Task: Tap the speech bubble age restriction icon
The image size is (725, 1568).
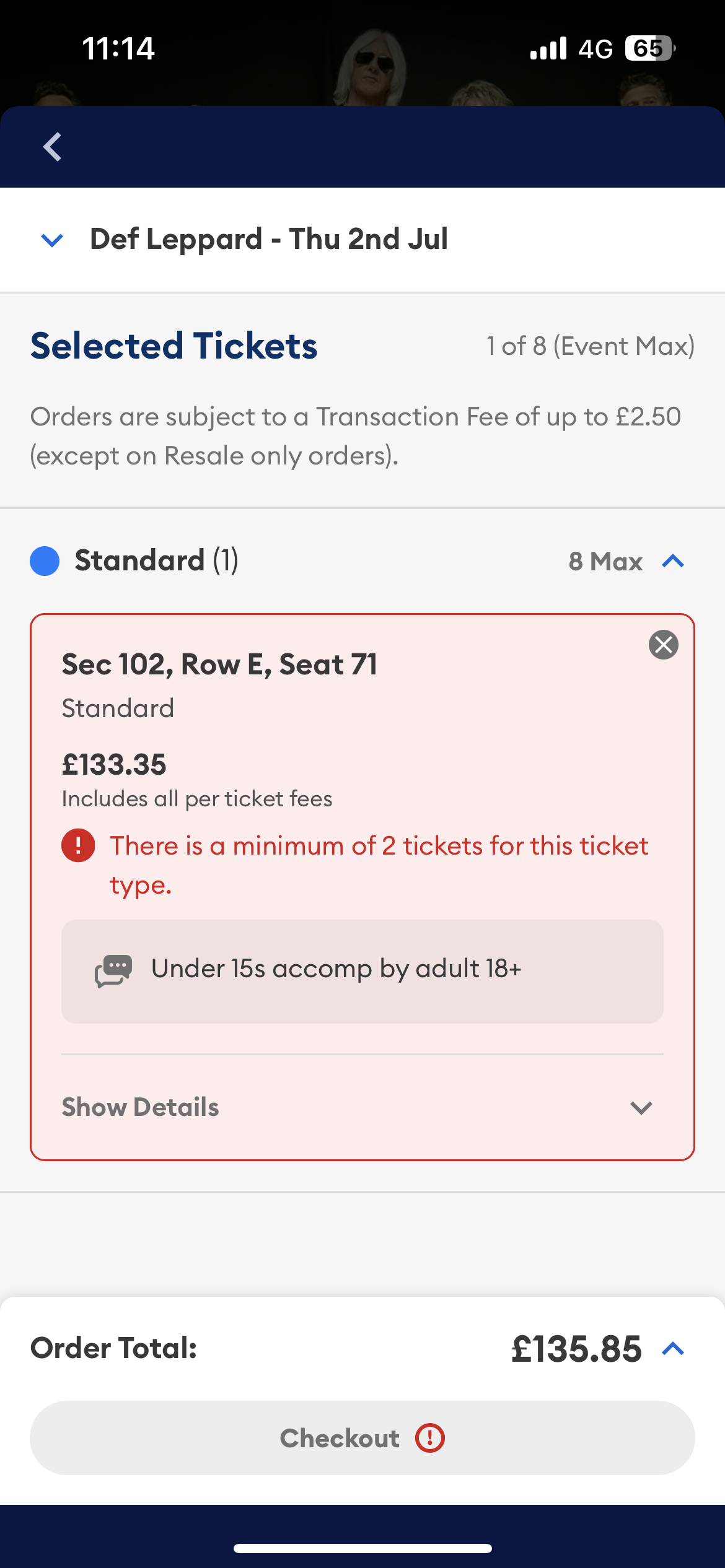Action: click(113, 970)
